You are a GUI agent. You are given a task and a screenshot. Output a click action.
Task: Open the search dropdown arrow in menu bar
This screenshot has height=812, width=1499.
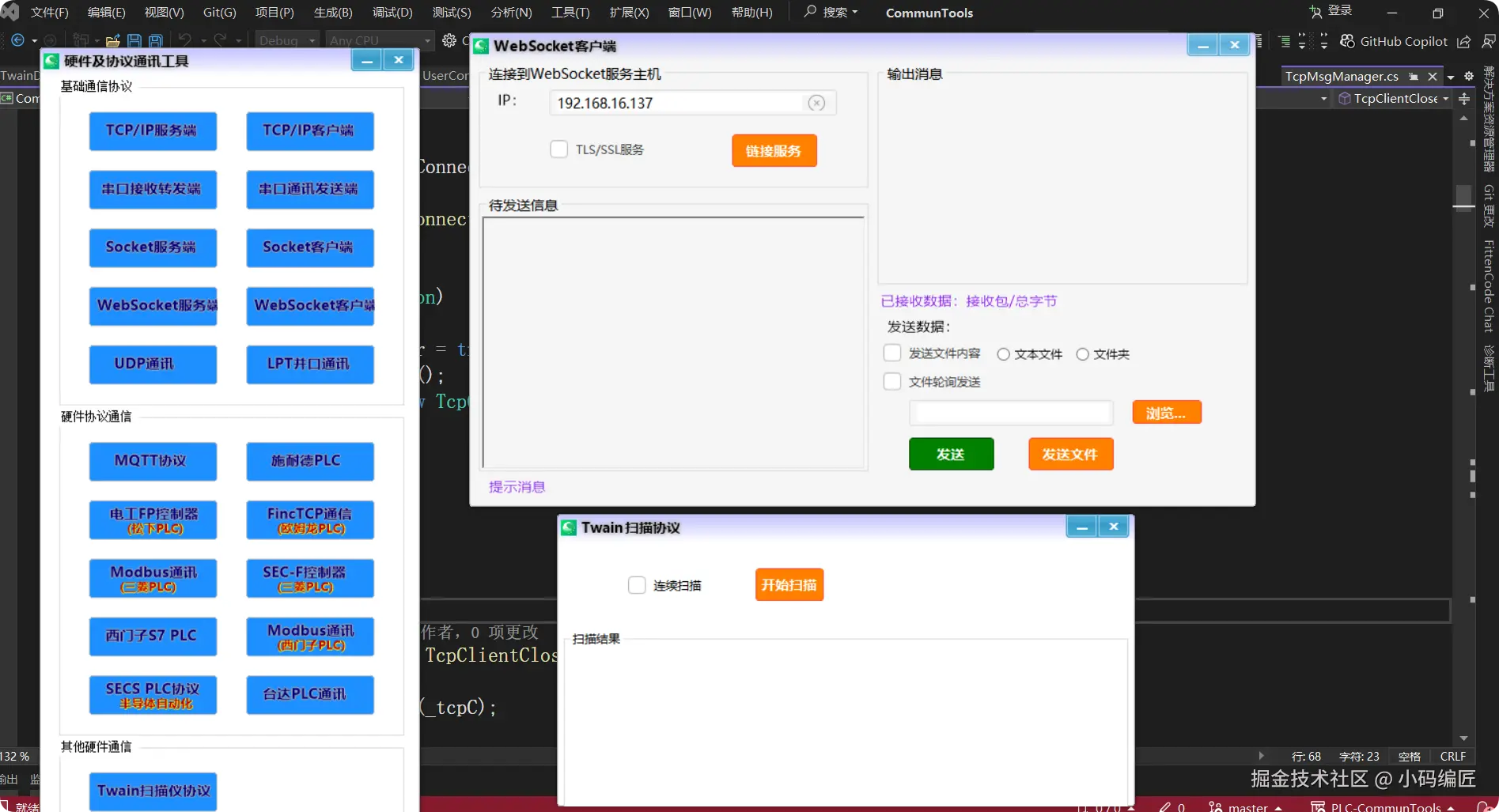click(855, 12)
